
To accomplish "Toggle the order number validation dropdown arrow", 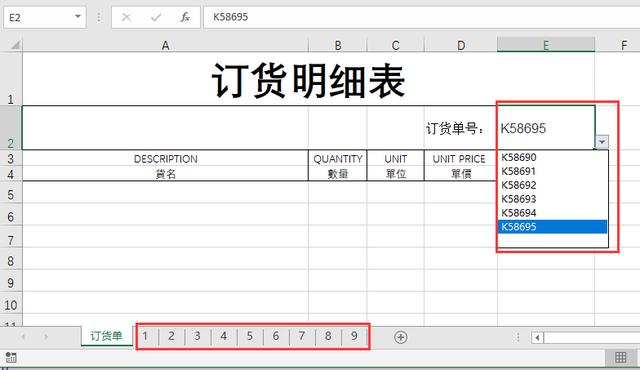I will [x=602, y=142].
